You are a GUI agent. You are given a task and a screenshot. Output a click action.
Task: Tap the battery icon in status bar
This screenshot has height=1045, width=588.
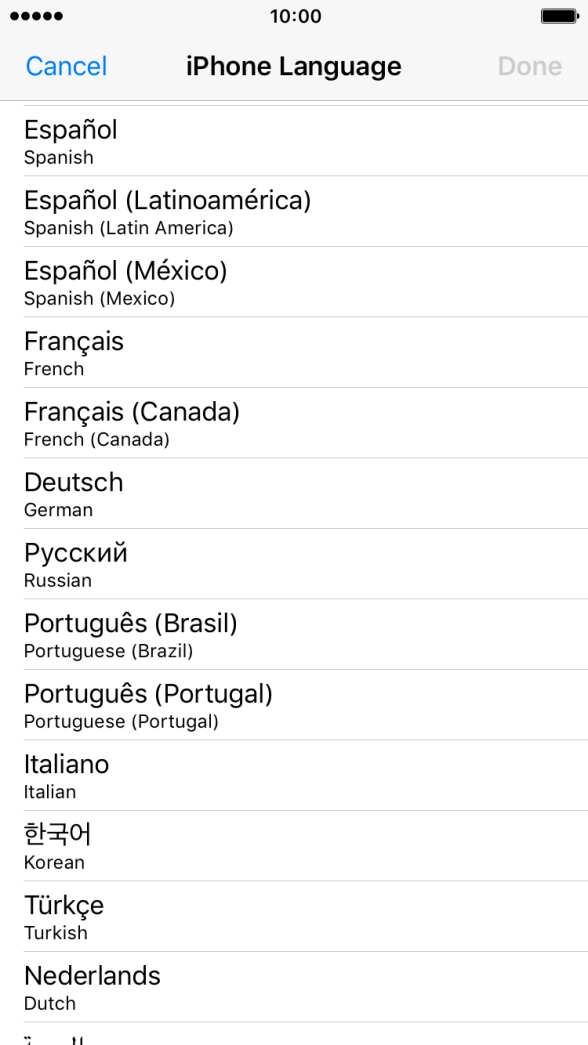559,16
